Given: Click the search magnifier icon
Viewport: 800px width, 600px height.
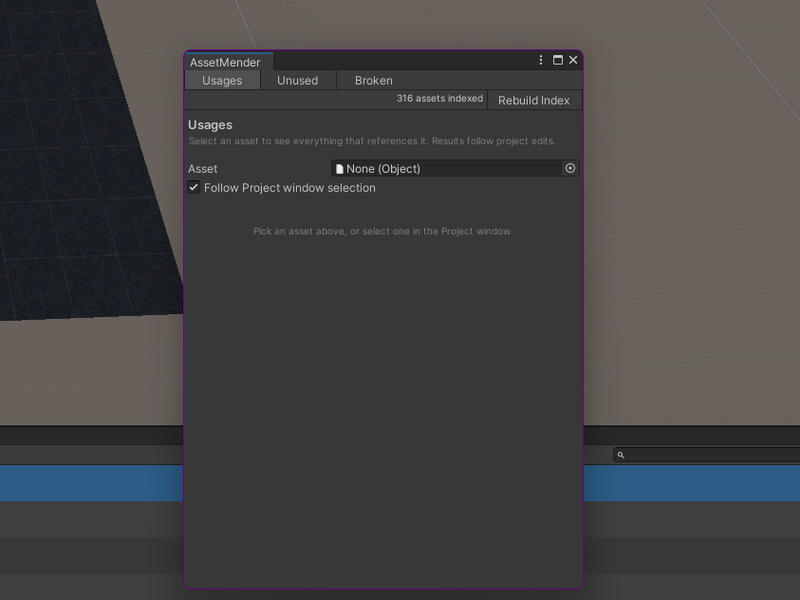Looking at the screenshot, I should coord(621,455).
